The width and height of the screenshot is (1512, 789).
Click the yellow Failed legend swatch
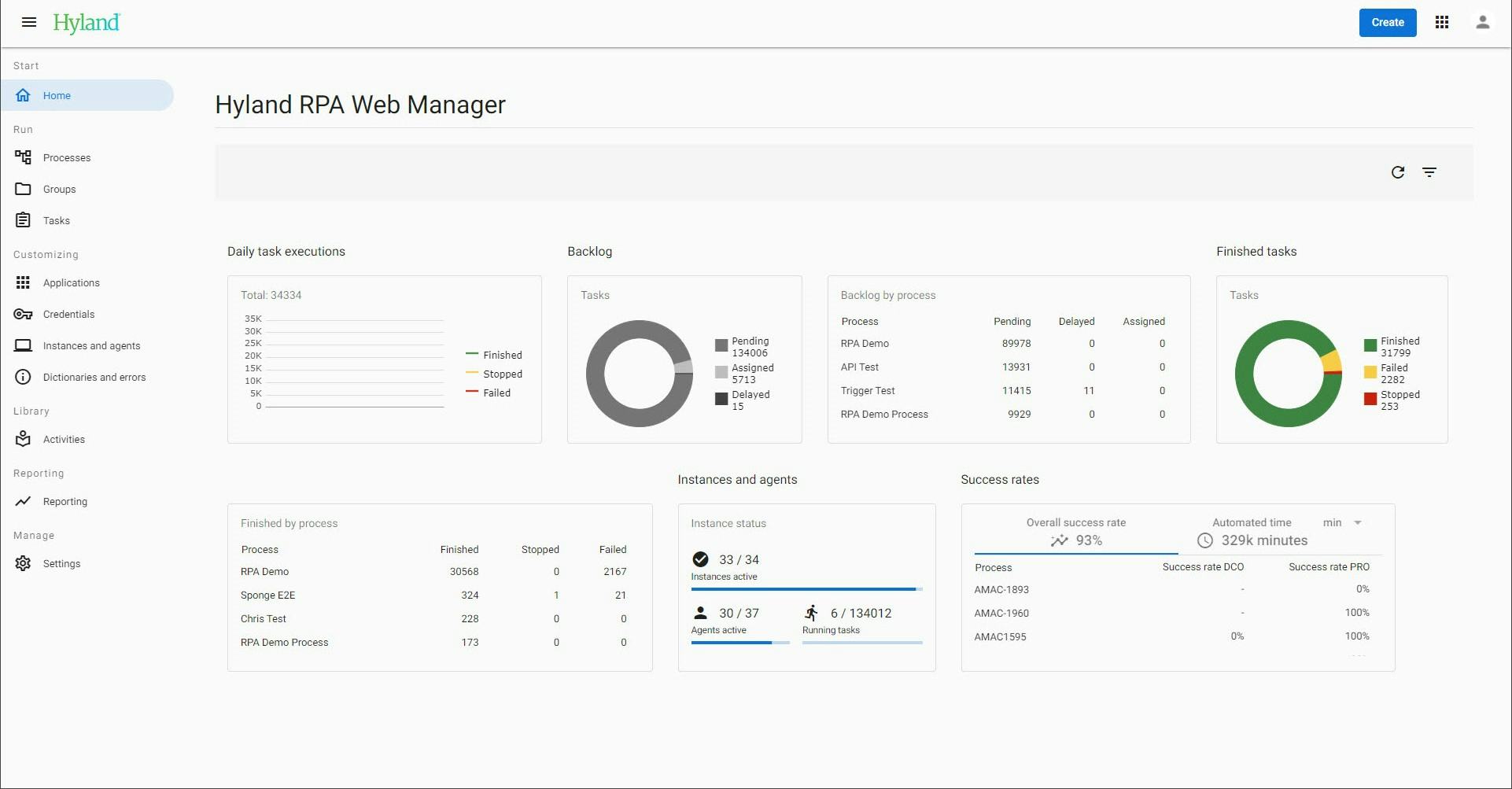[x=1370, y=372]
